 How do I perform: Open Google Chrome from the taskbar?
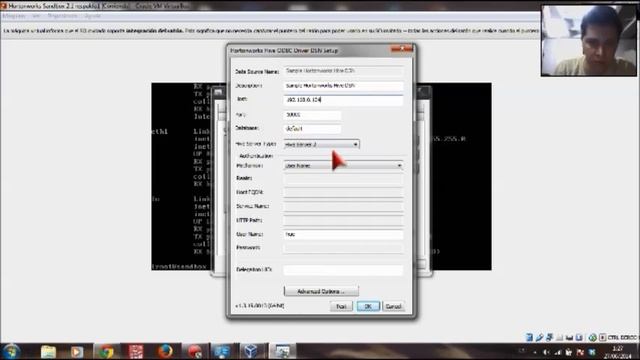coord(106,351)
